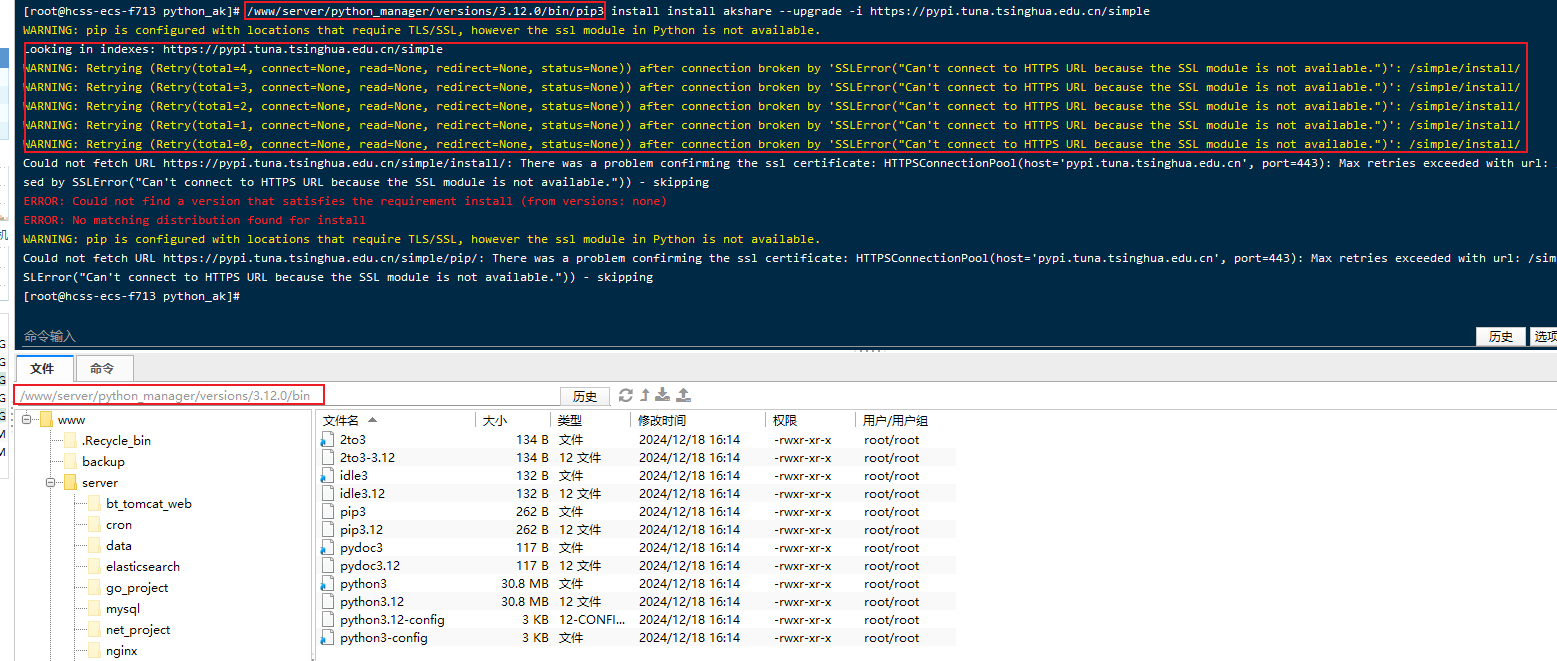The image size is (1557, 661).
Task: Click the upload file icon
Action: click(684, 395)
